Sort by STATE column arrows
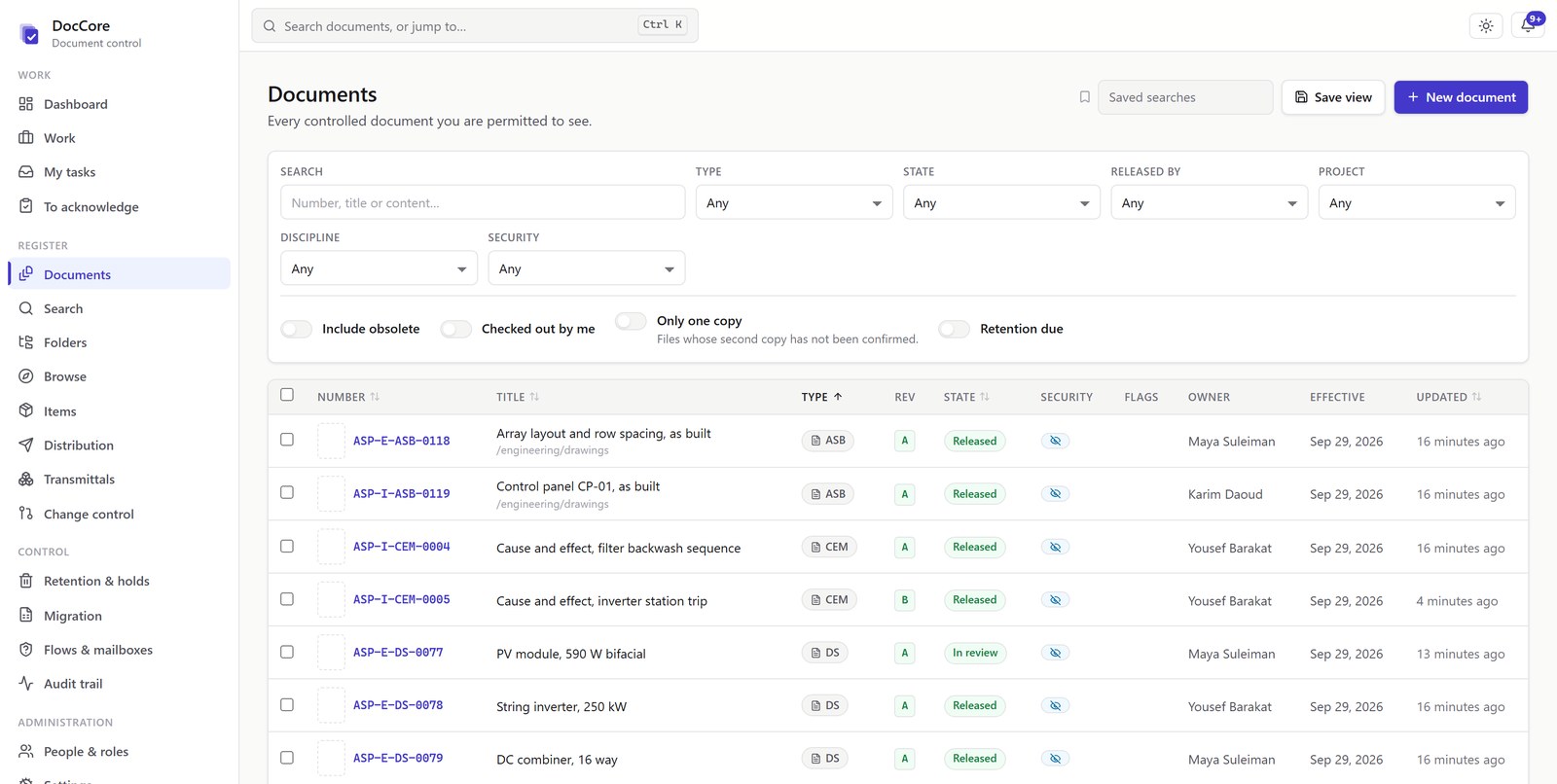 tap(984, 397)
